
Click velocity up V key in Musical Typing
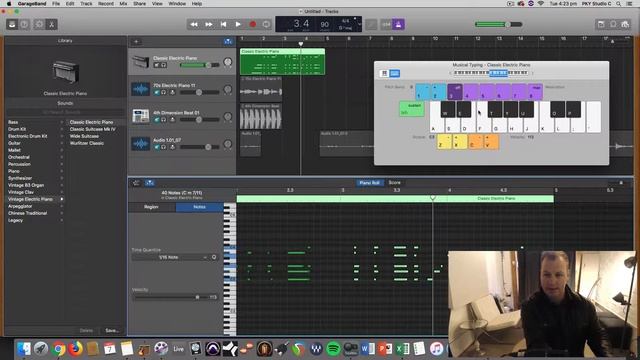[x=491, y=142]
